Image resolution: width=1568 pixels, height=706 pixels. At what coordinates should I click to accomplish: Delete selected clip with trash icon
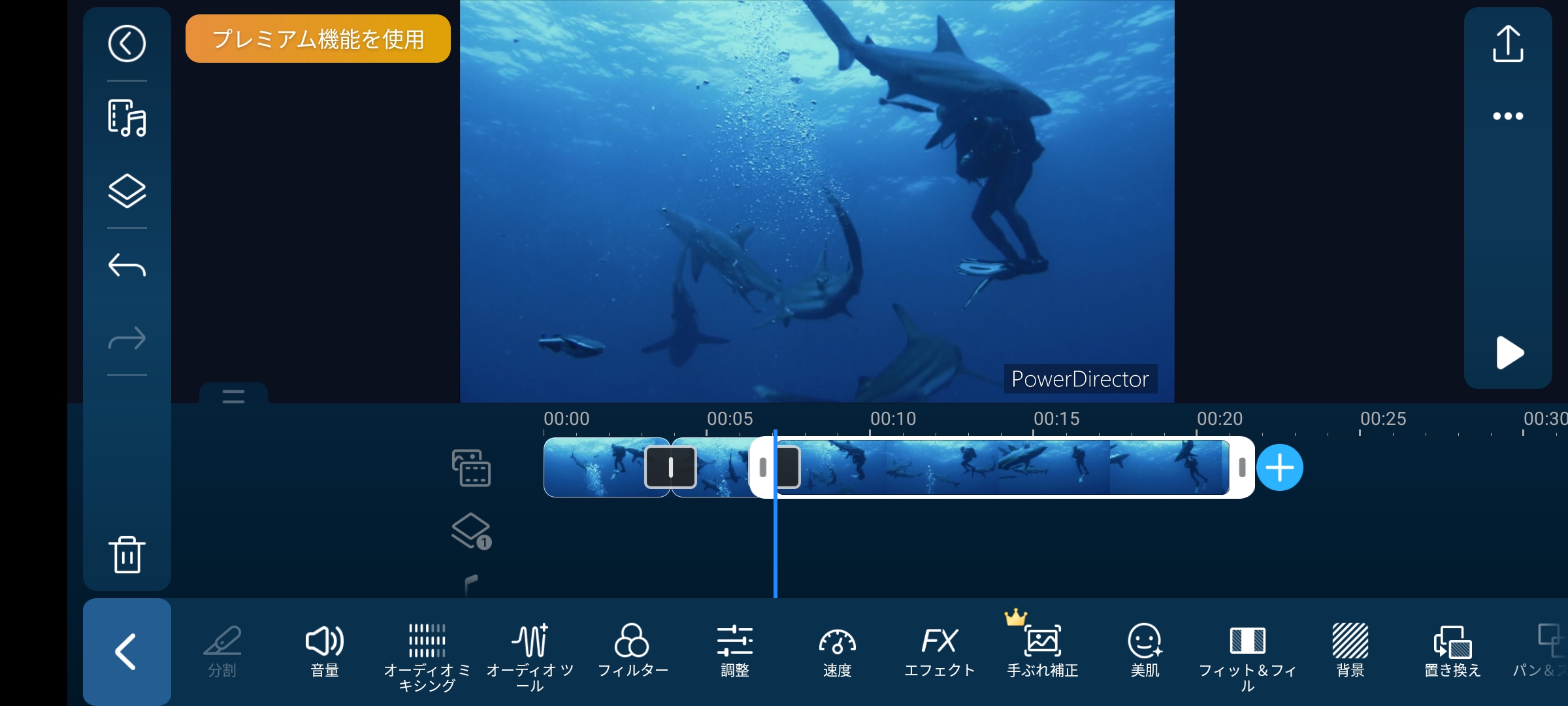click(x=127, y=555)
